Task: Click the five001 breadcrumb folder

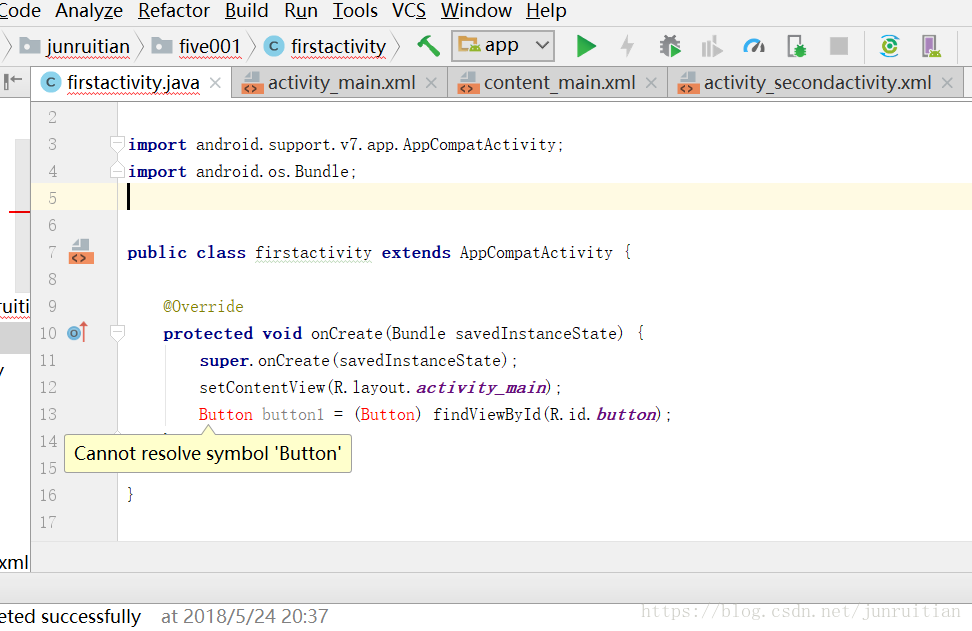Action: tap(196, 46)
